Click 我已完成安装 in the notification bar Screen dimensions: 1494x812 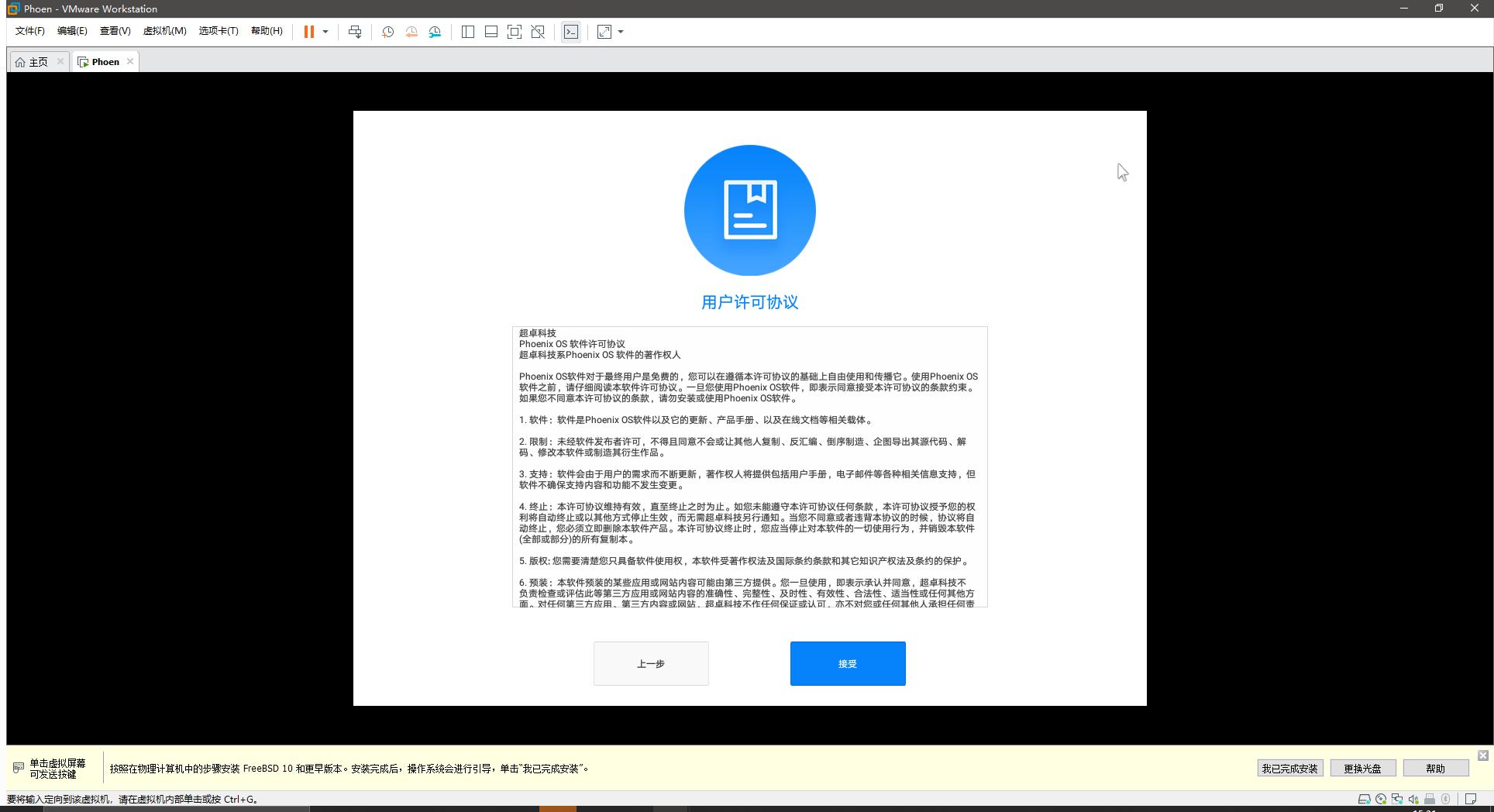point(1289,769)
